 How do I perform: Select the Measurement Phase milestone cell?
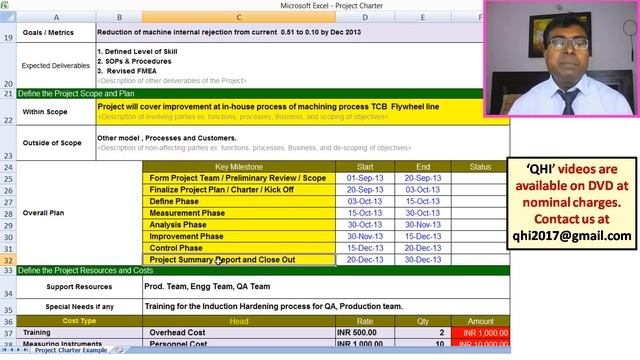239,213
